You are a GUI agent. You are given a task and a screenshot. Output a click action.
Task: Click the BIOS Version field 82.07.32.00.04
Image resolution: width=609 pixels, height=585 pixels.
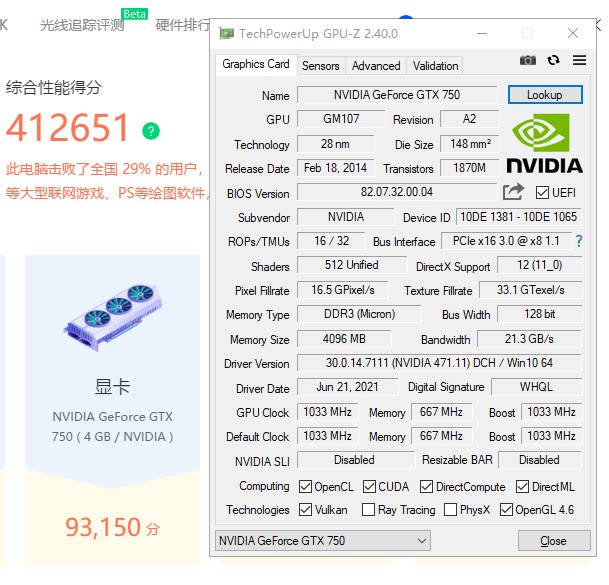(397, 192)
